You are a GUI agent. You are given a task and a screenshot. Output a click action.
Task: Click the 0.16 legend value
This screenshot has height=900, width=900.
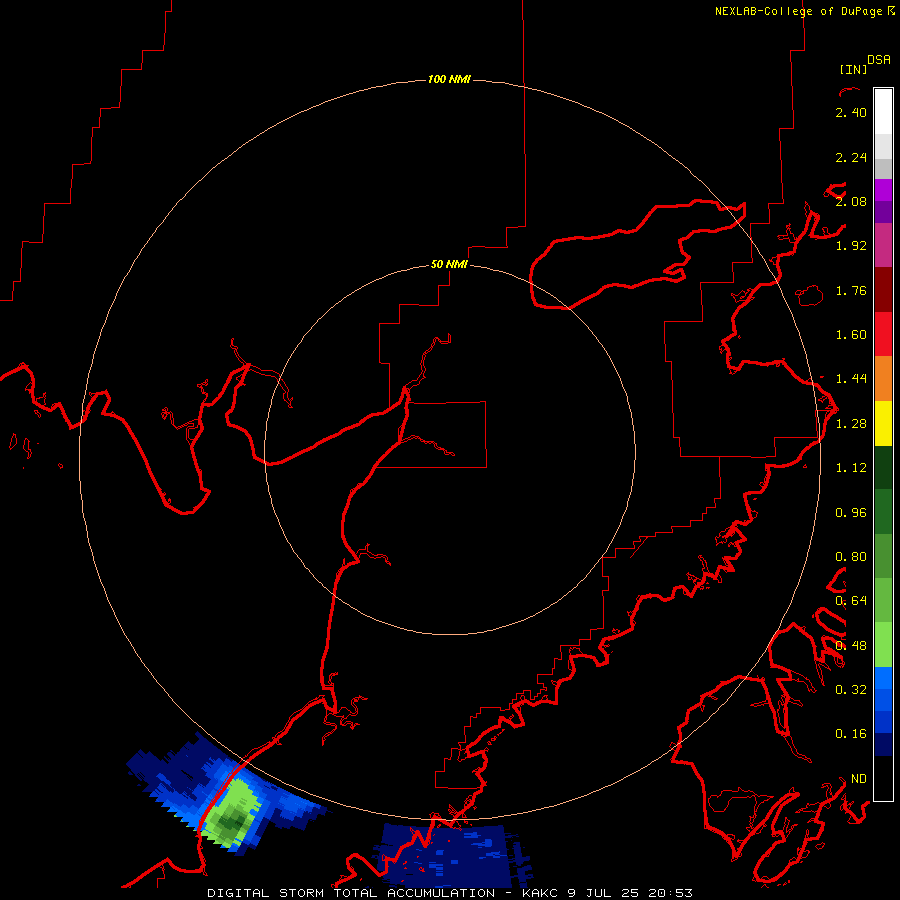click(x=851, y=734)
